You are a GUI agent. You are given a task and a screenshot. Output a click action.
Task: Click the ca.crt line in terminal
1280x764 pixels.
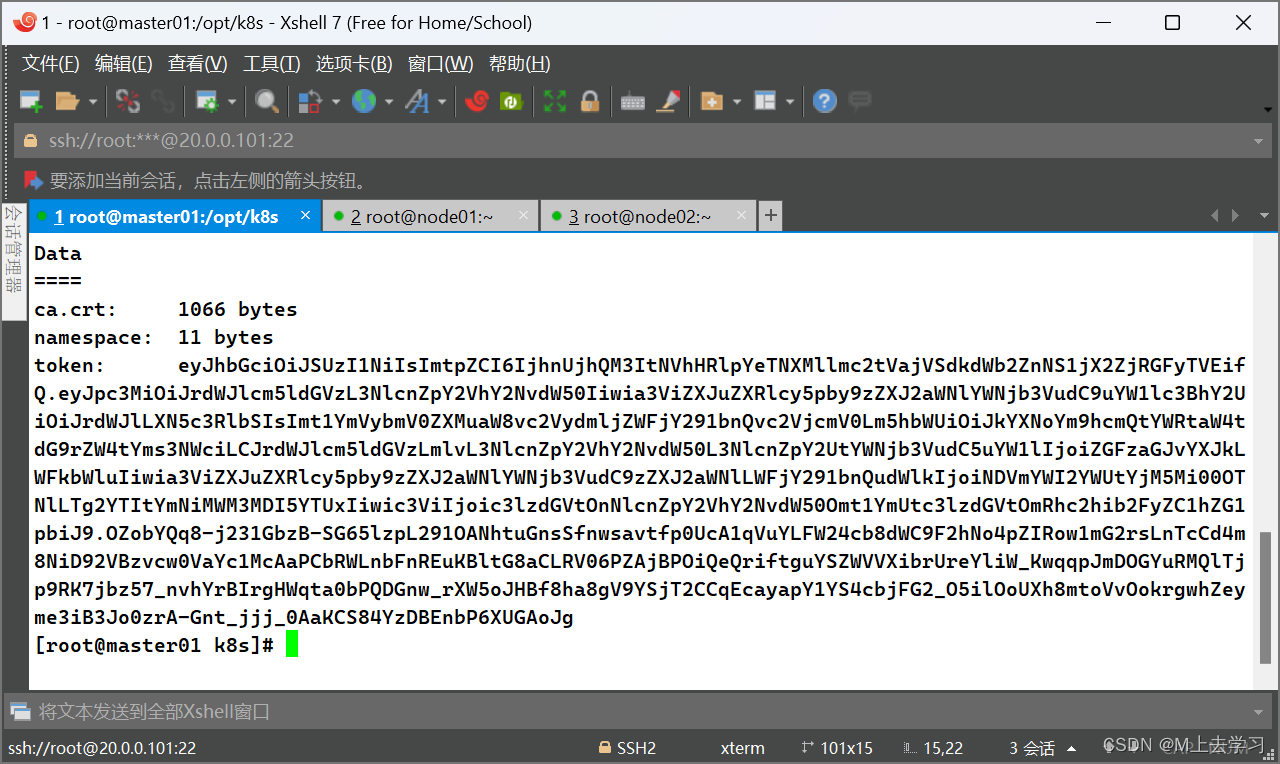(165, 309)
